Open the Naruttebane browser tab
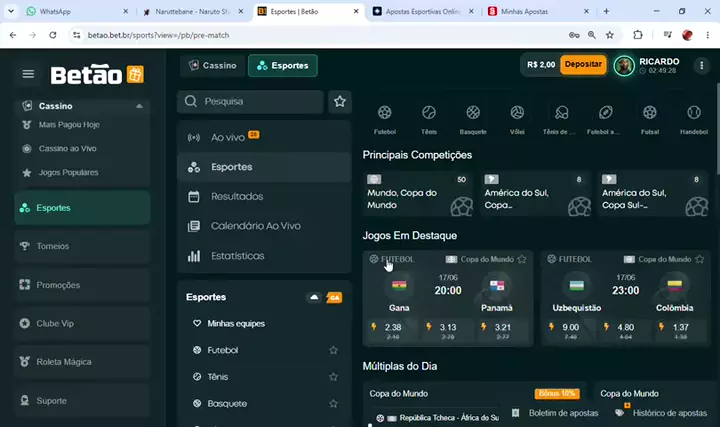Viewport: 720px width, 427px height. pos(193,11)
